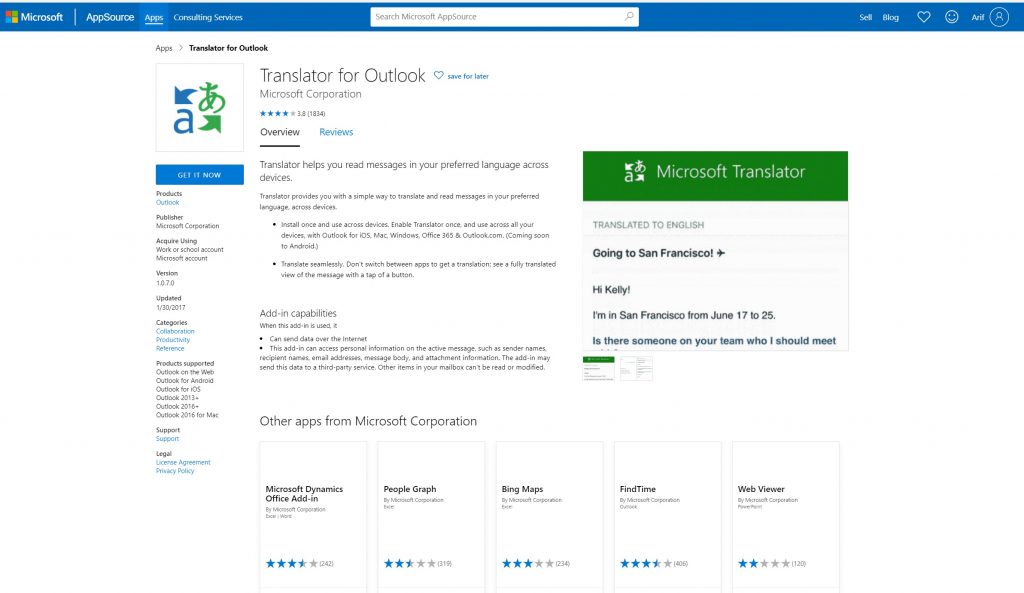Click the 3.8 star rating of Translator
This screenshot has height=593, width=1024.
coord(292,114)
